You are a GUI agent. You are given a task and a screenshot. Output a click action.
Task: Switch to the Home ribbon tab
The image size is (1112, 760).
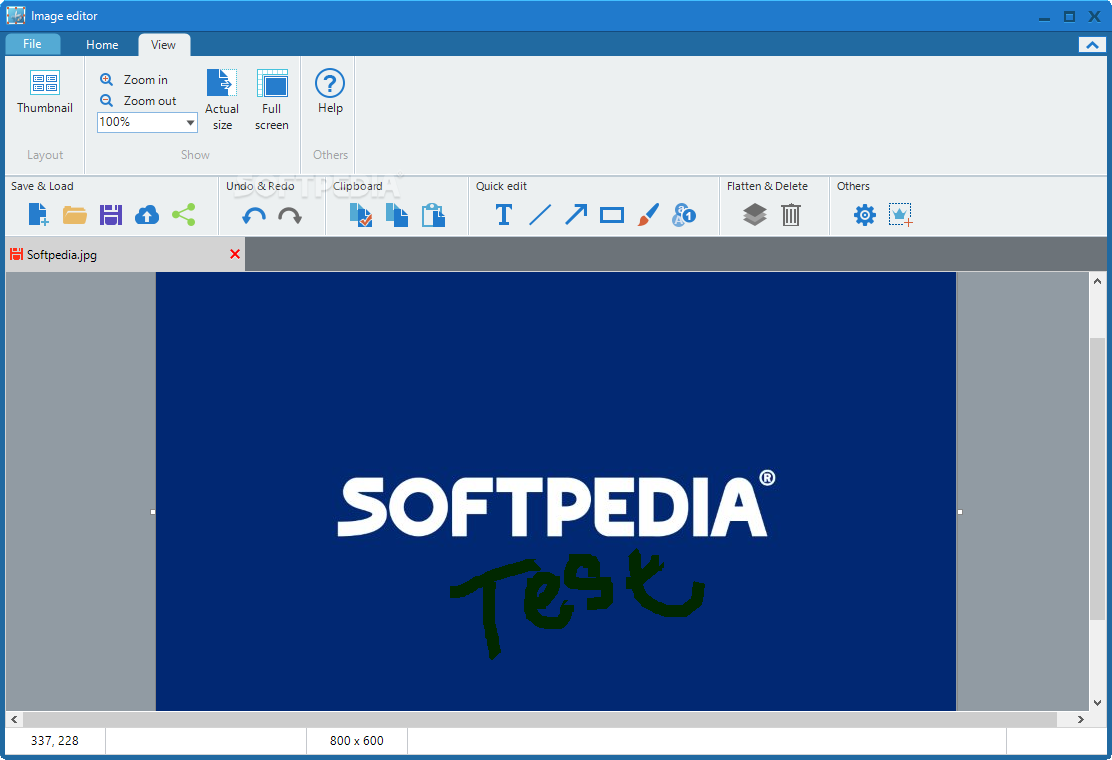[x=102, y=45]
